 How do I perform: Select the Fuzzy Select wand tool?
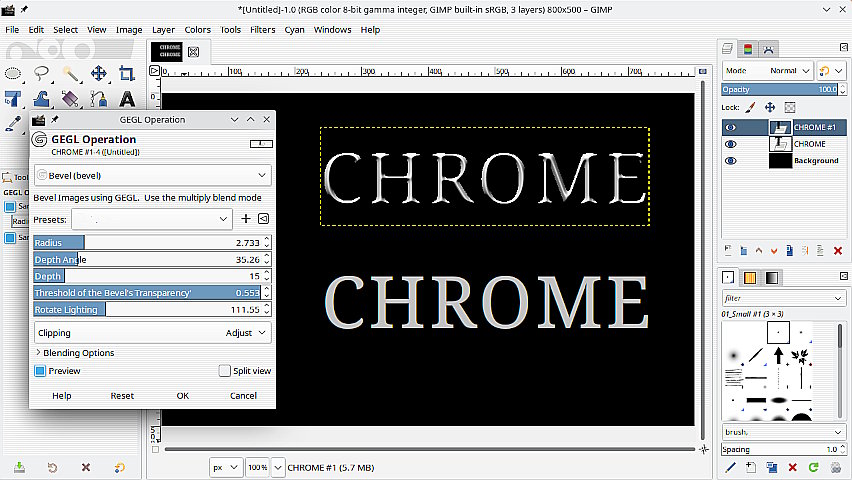pyautogui.click(x=70, y=73)
